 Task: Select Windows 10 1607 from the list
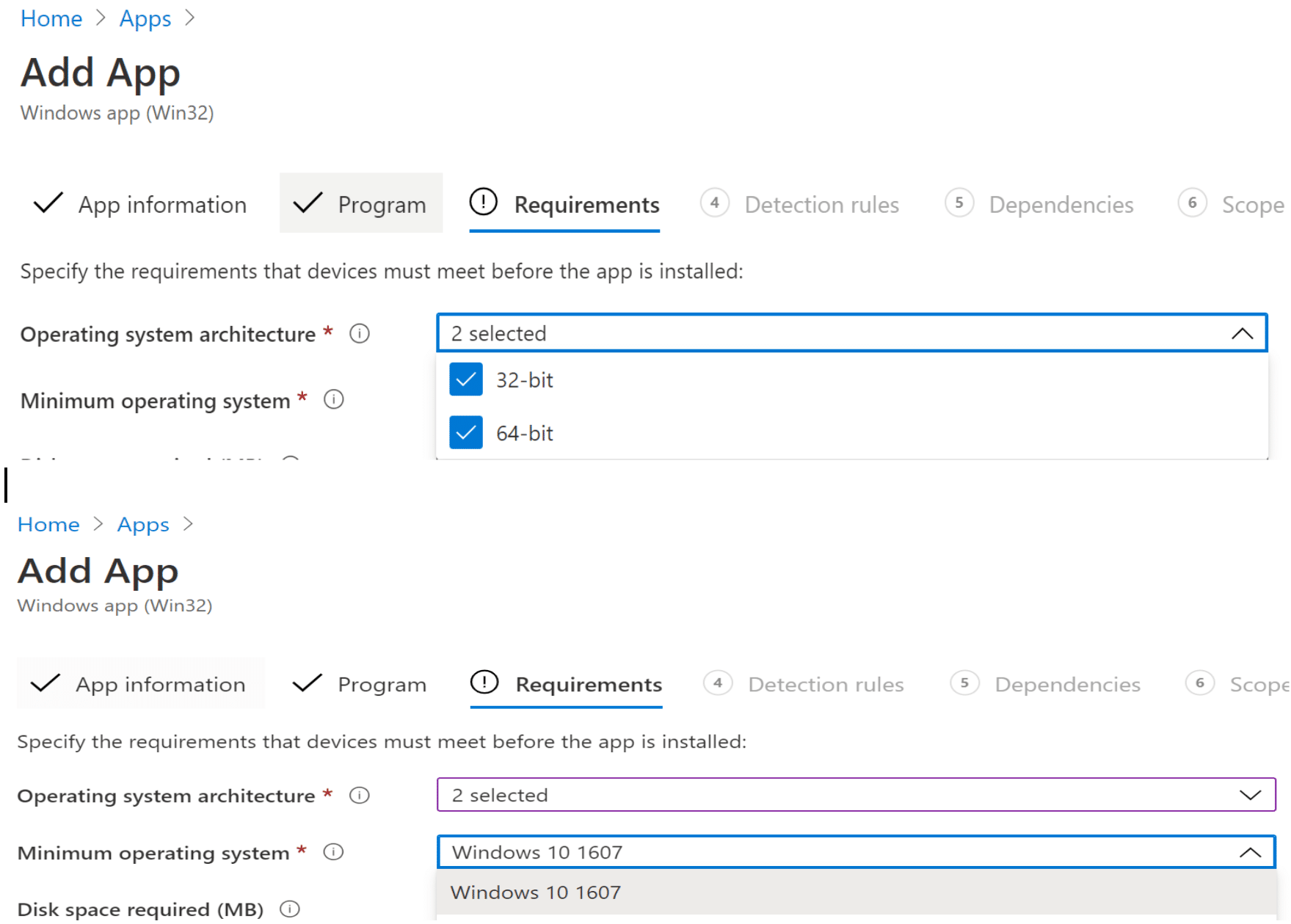click(535, 892)
